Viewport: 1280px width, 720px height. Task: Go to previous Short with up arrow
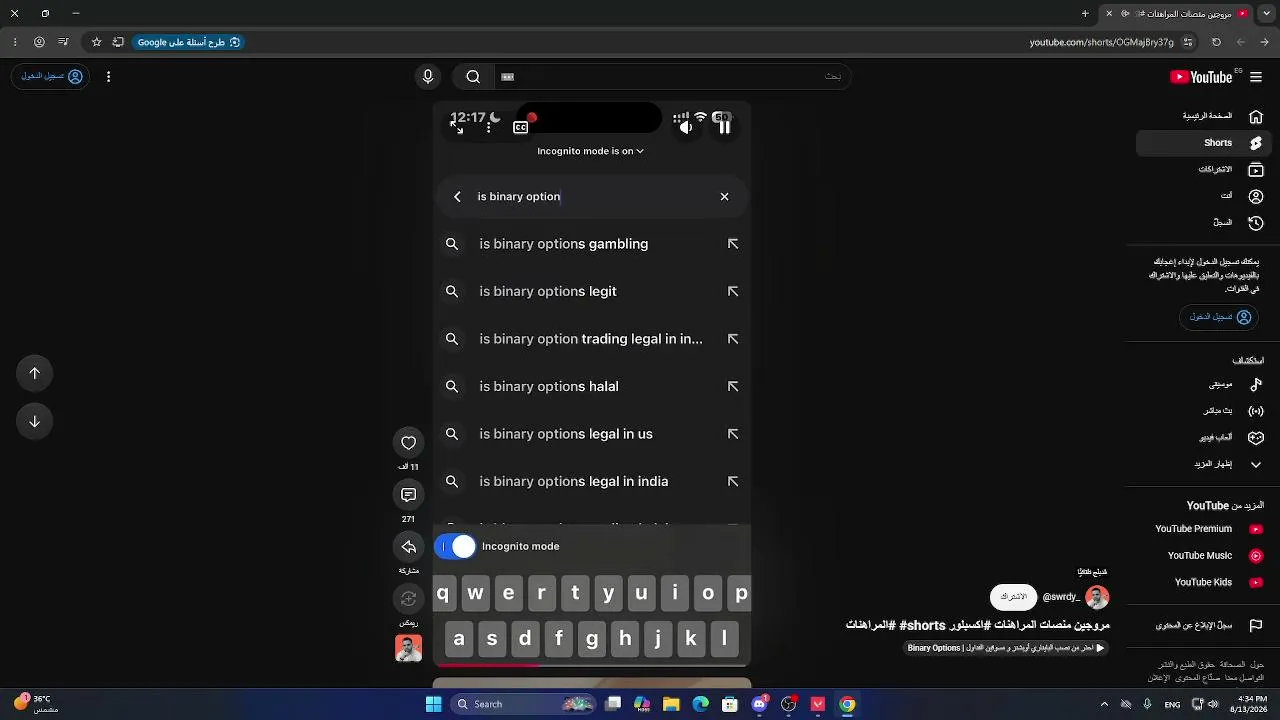(35, 373)
